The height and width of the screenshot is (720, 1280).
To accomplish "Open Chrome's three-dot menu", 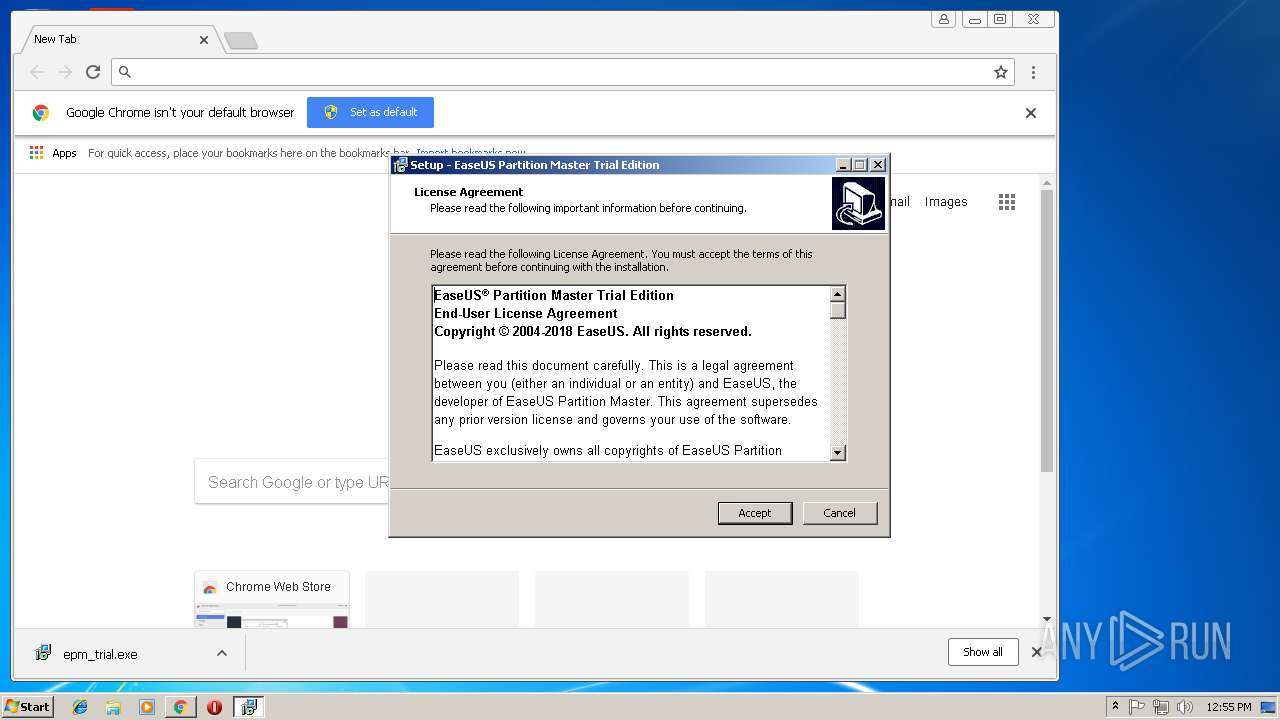I will click(x=1033, y=72).
